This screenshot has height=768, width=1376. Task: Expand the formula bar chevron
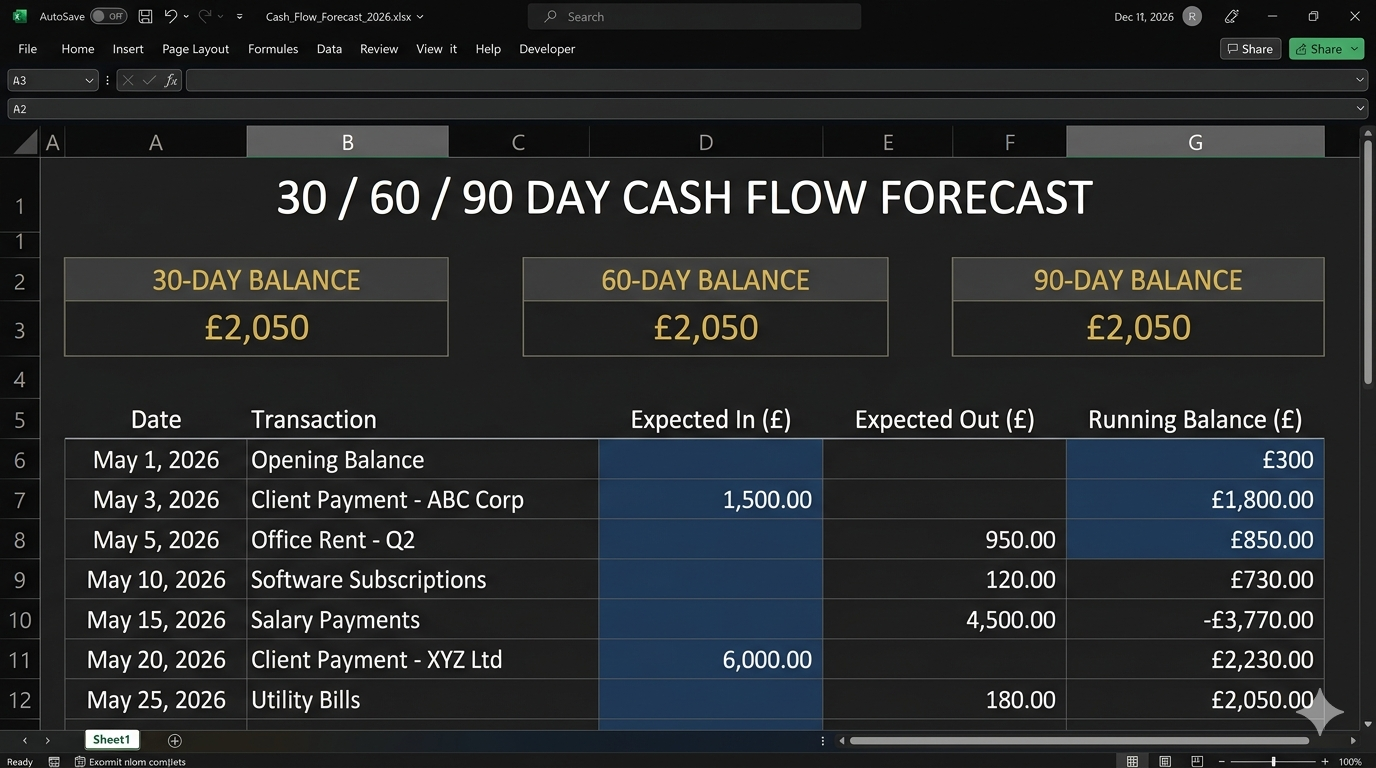1360,80
